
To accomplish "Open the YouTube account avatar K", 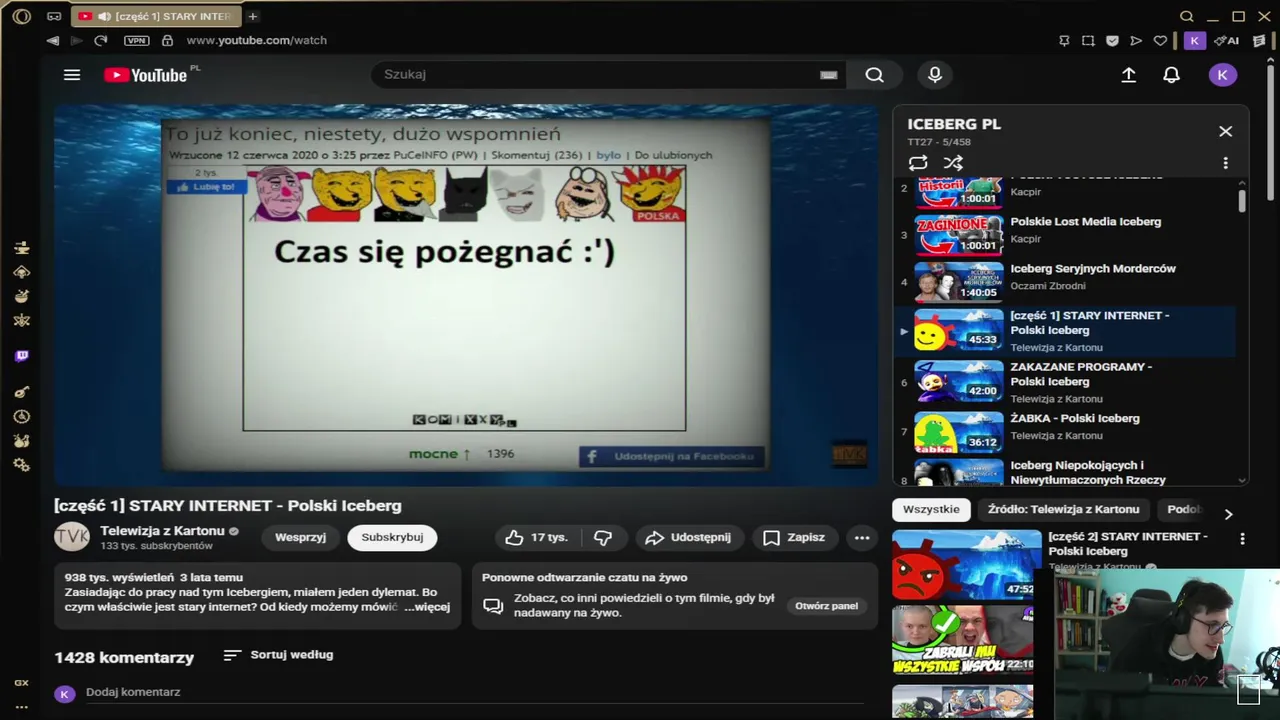I will point(1223,75).
